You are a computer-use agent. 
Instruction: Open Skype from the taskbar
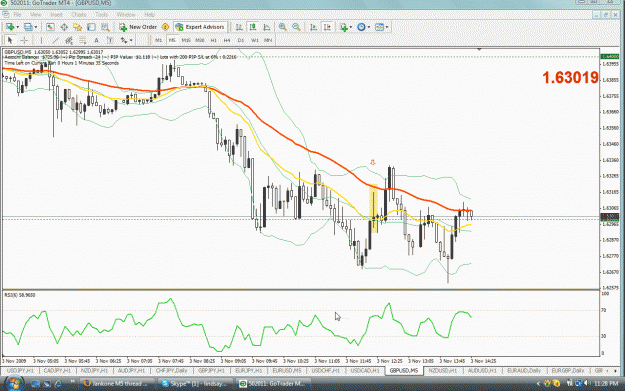coord(195,384)
